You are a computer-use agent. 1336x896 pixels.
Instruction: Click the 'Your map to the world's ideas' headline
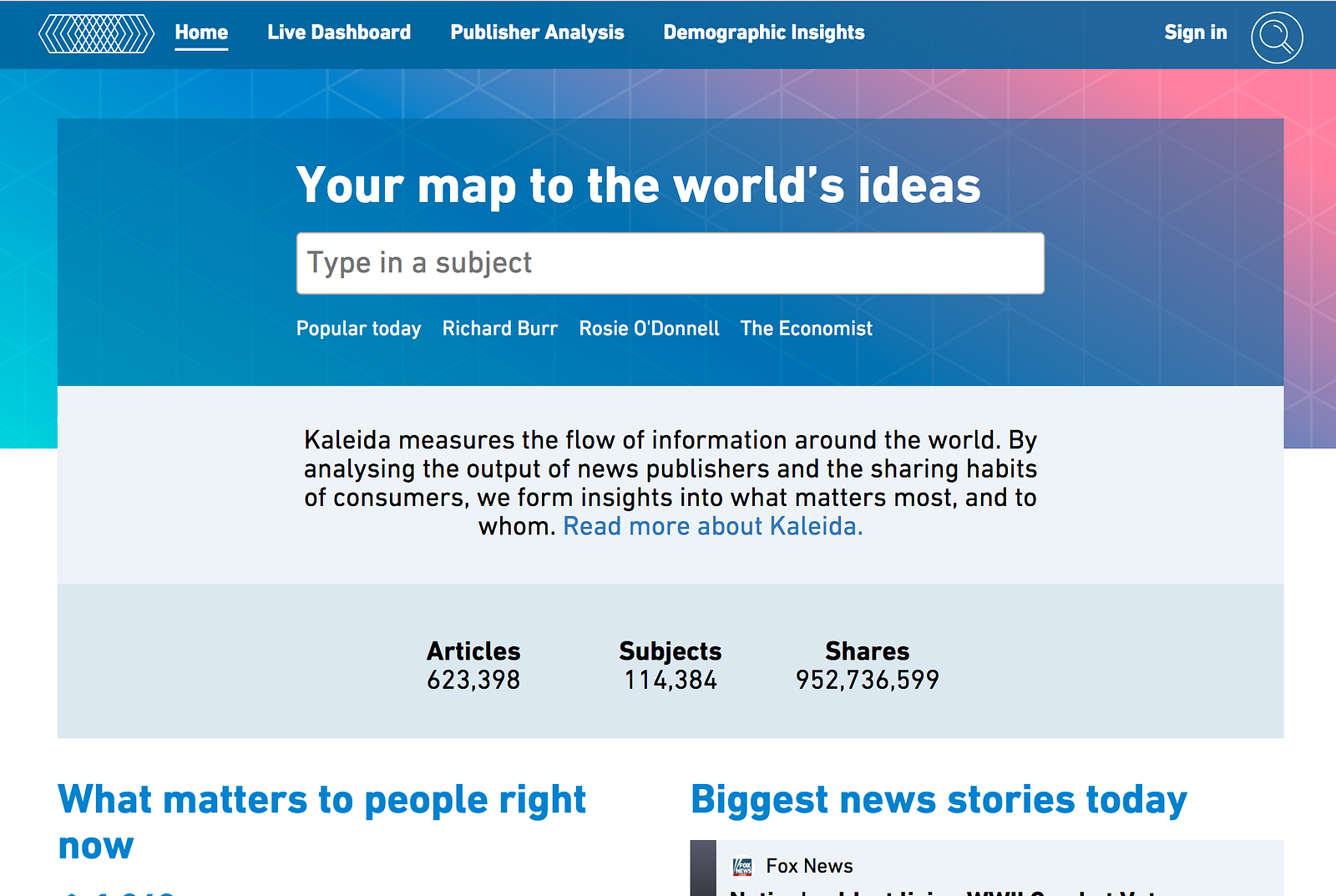tap(639, 185)
